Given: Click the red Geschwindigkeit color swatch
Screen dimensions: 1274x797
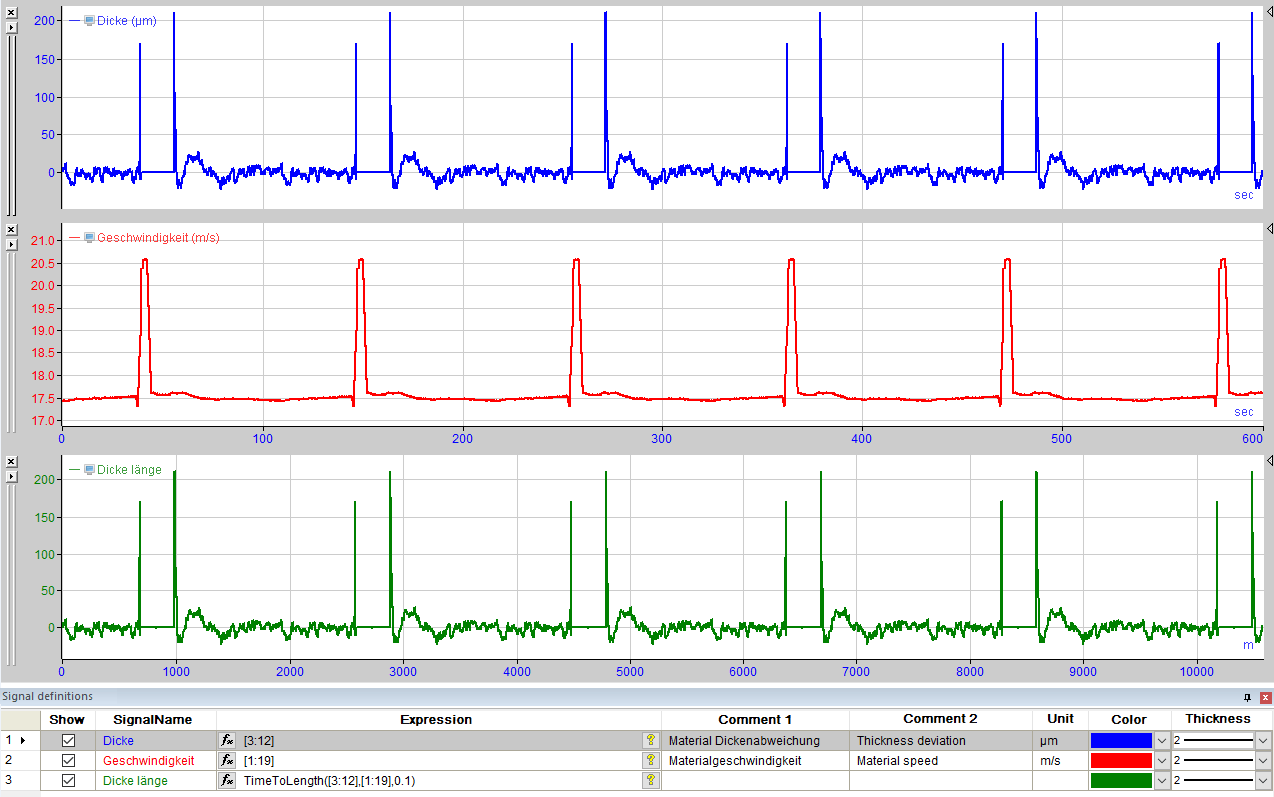Looking at the screenshot, I should (x=1121, y=761).
